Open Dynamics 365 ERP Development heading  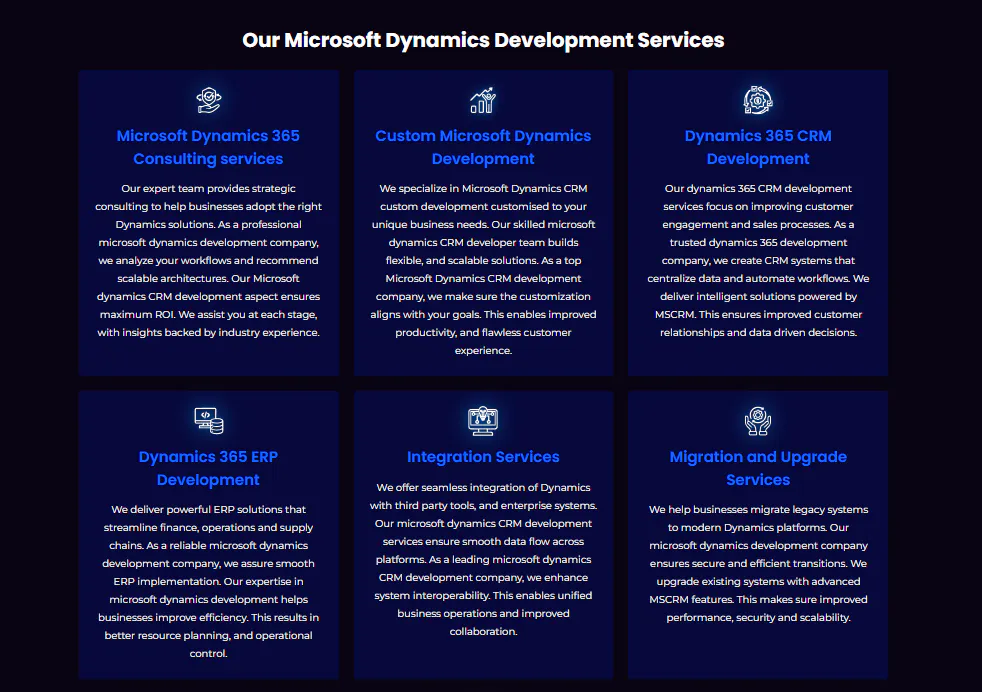[x=208, y=468]
